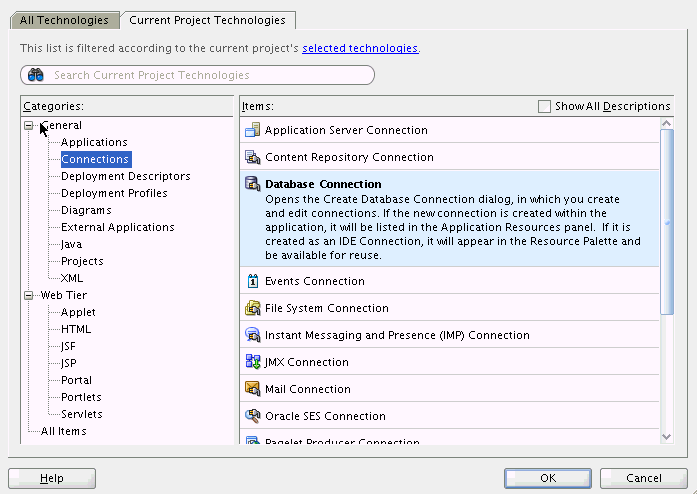
Task: Select External Applications category
Action: 118,227
